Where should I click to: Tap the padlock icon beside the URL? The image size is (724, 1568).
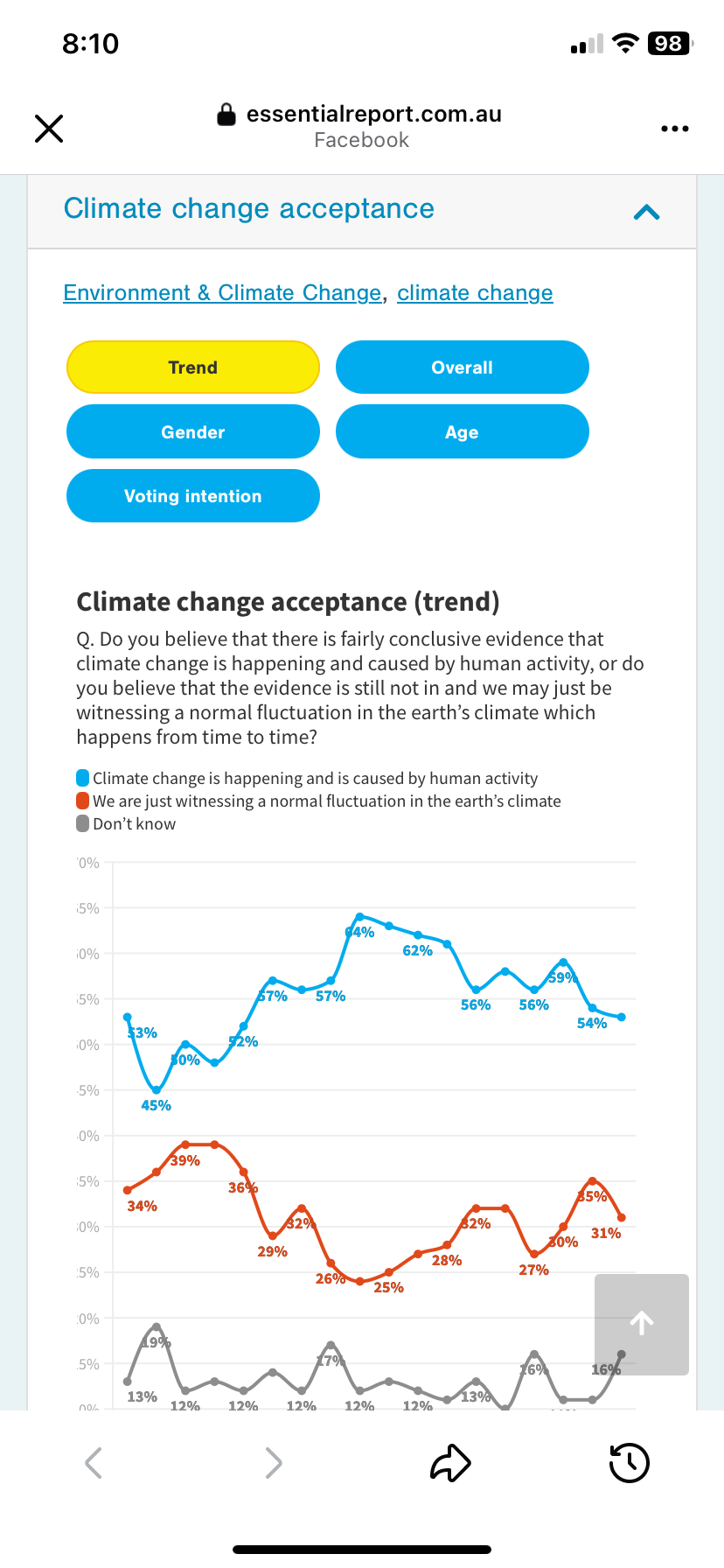(226, 115)
